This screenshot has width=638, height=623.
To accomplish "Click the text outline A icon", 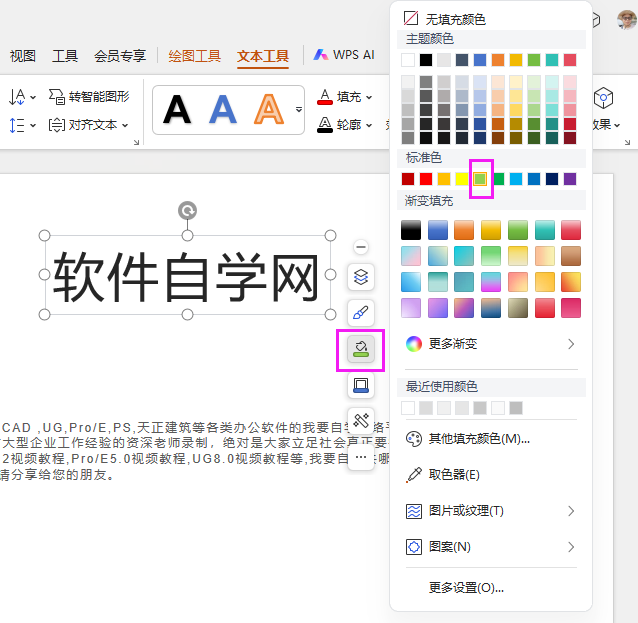I will click(325, 125).
